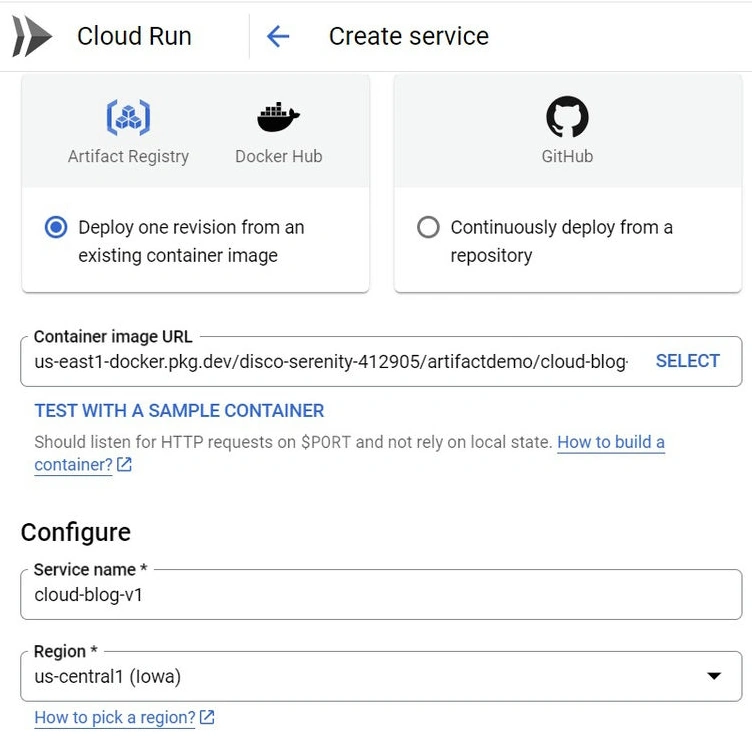Expand the Region dropdown arrow
The image size is (752, 736).
point(714,676)
